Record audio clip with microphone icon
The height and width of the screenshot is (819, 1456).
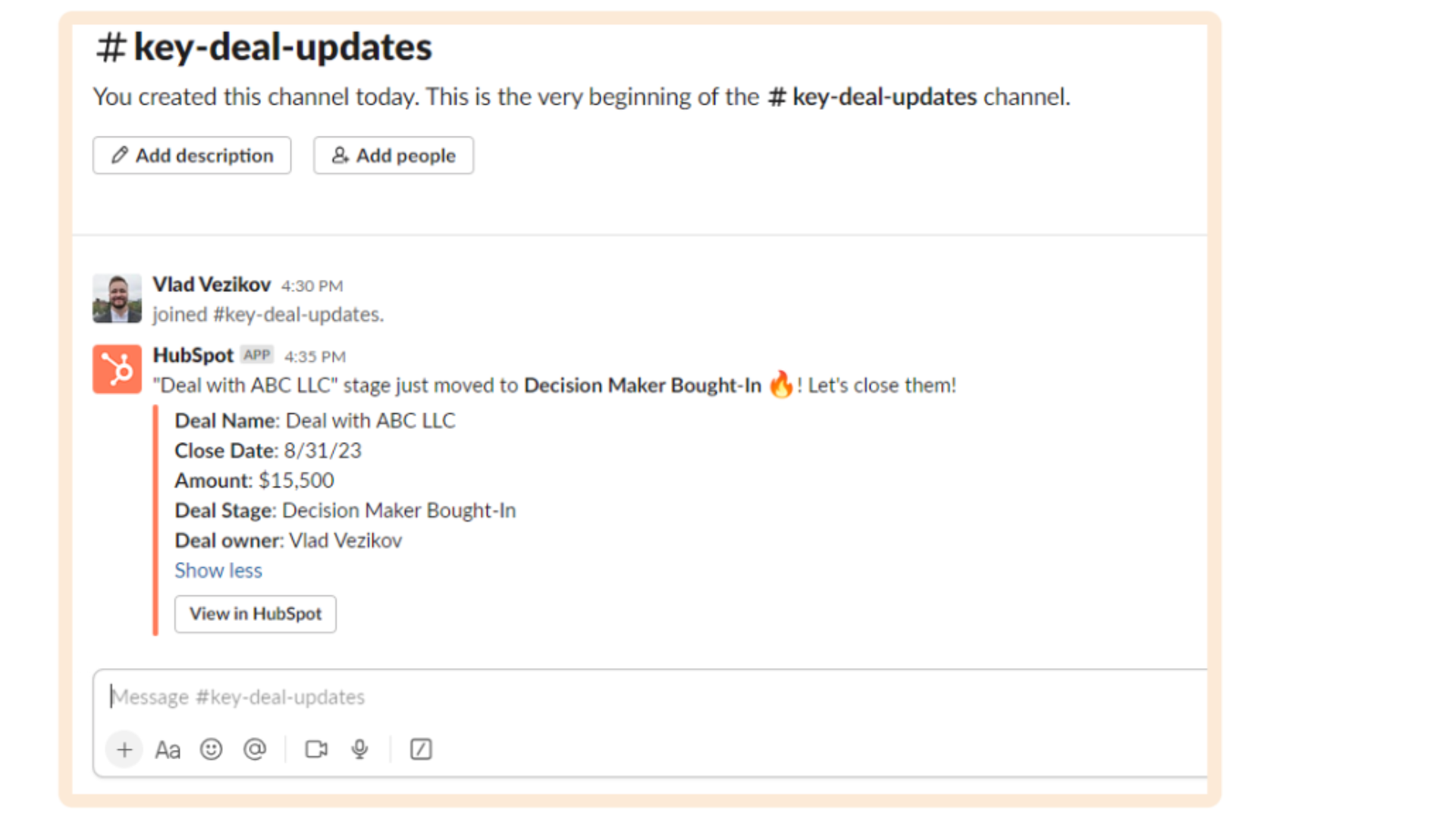coord(360,750)
